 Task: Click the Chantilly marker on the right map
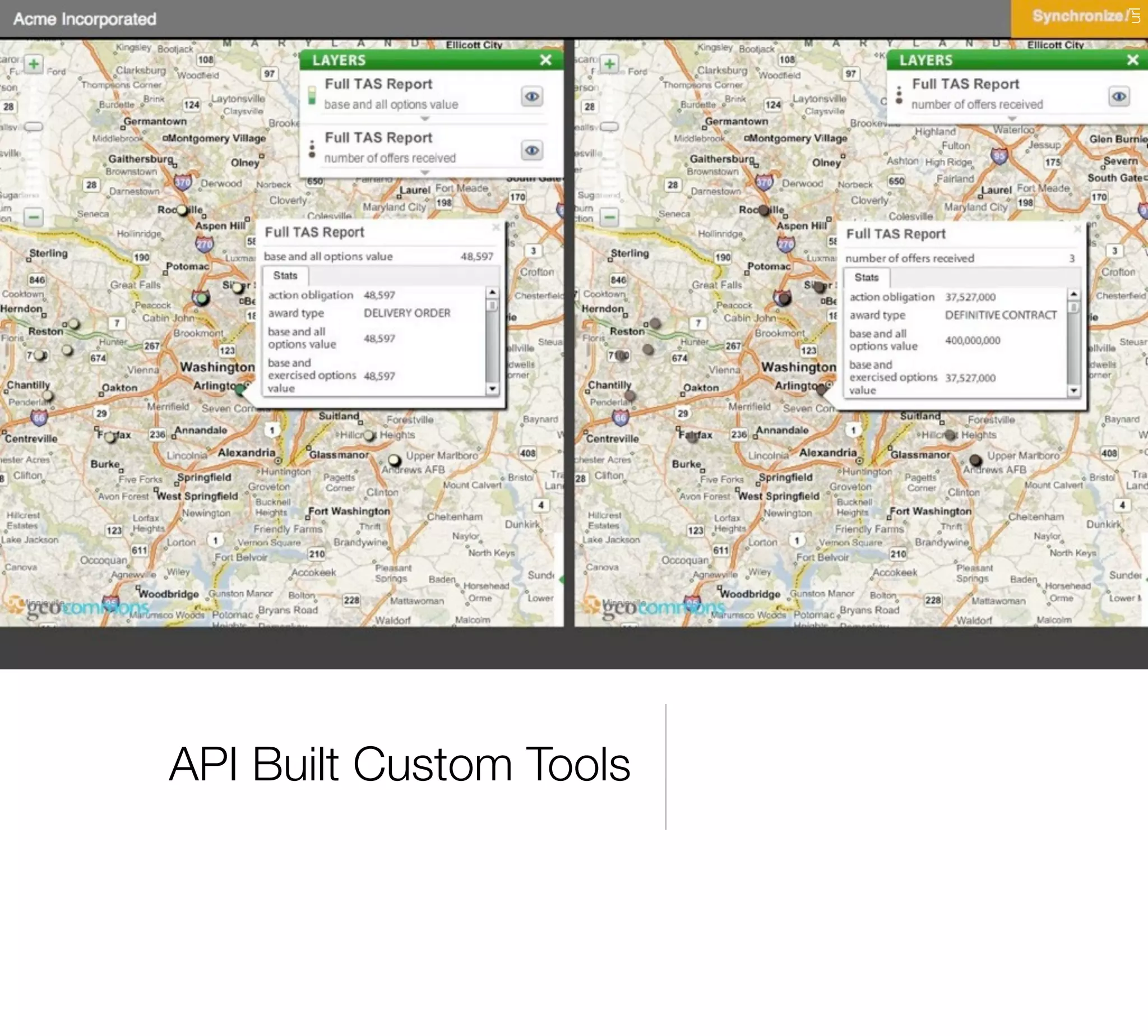pyautogui.click(x=629, y=395)
